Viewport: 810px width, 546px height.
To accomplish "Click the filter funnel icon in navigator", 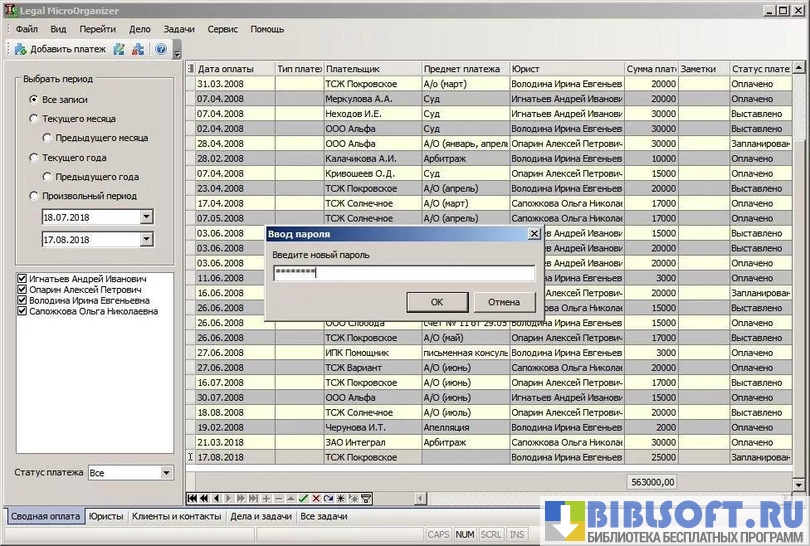I will pos(366,498).
